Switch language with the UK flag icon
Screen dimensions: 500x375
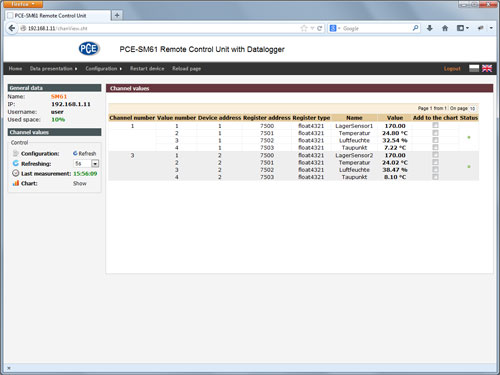pyautogui.click(x=487, y=68)
